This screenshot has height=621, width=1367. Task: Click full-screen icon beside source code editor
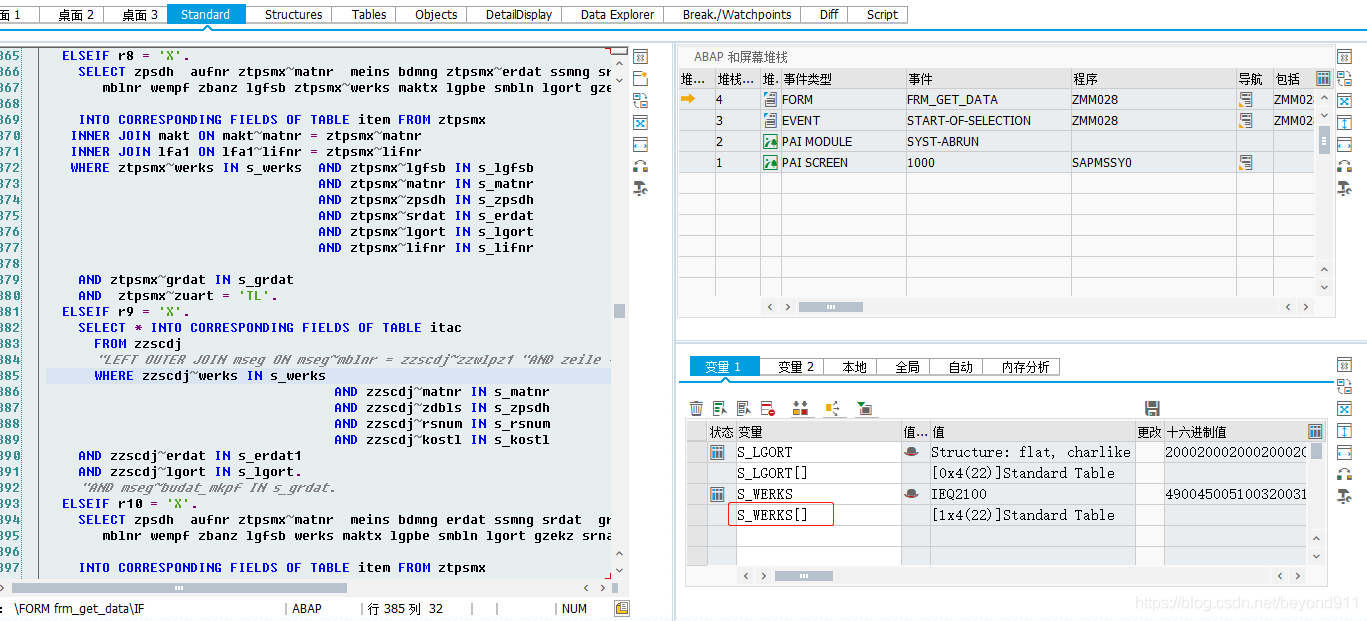click(641, 122)
